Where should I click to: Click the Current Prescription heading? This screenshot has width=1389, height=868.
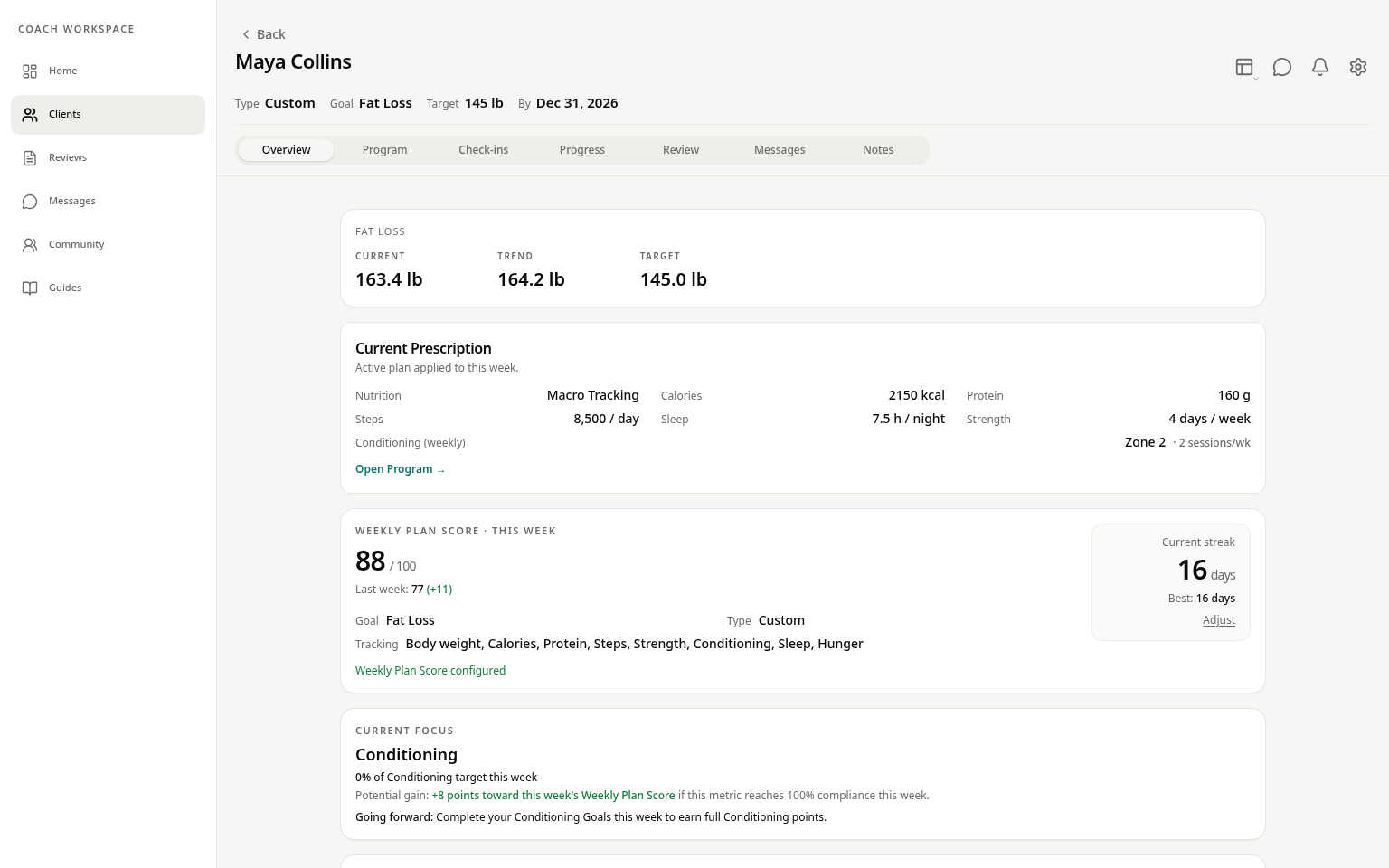click(423, 348)
